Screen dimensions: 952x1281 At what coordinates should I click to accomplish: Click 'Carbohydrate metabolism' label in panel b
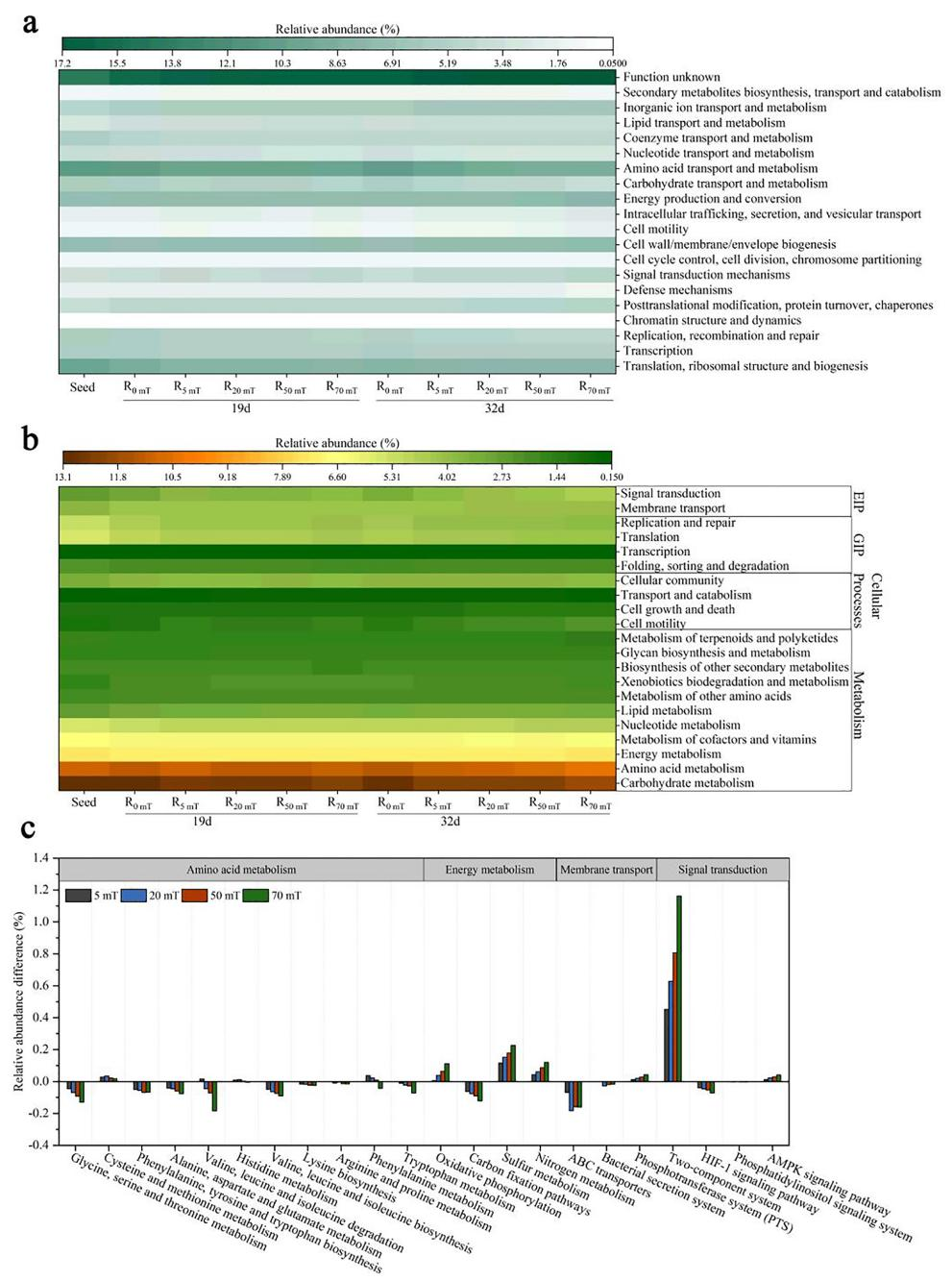point(687,783)
